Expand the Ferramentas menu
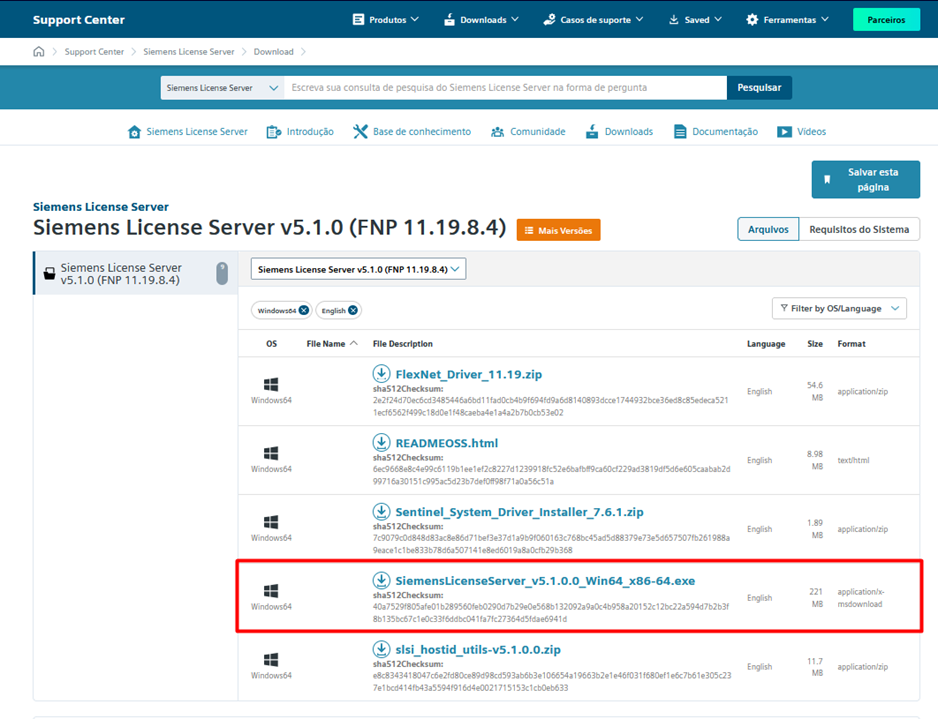The width and height of the screenshot is (938, 719). pyautogui.click(x=787, y=19)
